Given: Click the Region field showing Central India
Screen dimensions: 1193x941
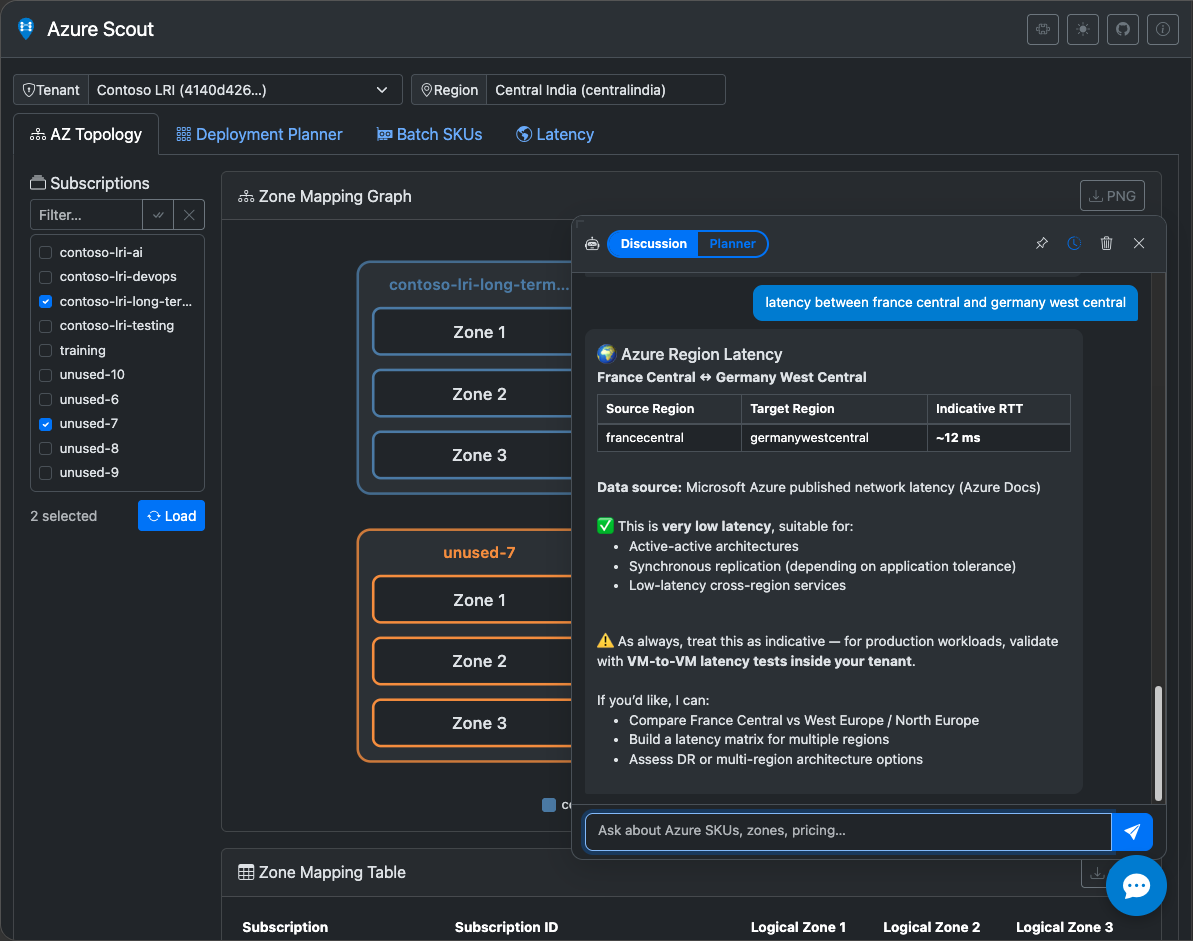Looking at the screenshot, I should (x=605, y=89).
